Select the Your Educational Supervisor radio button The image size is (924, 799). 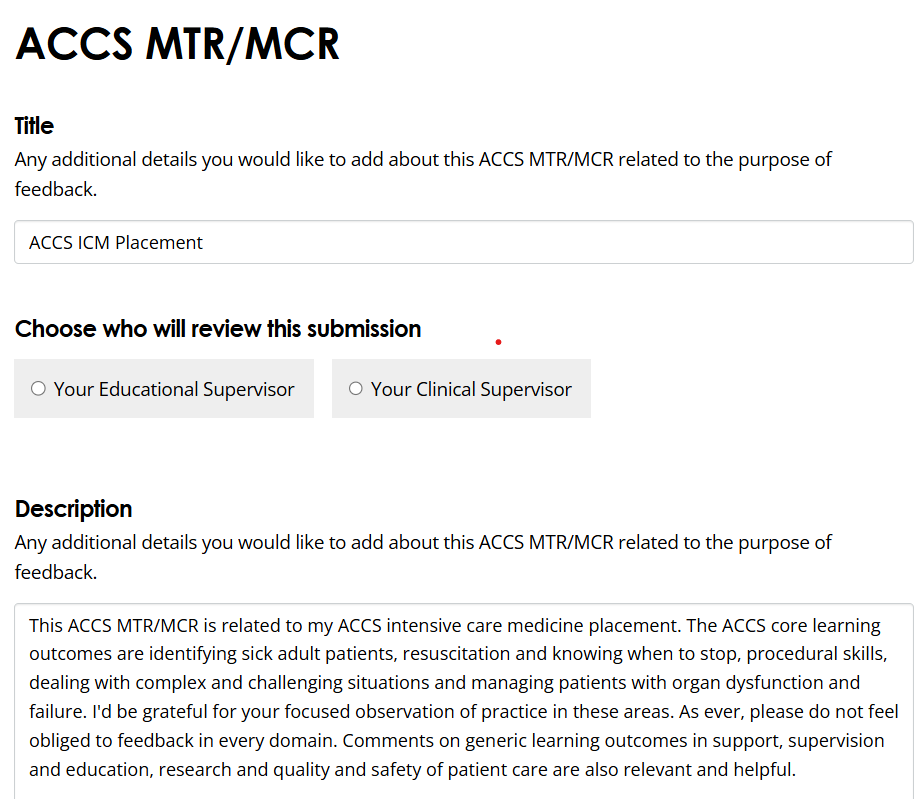38,388
